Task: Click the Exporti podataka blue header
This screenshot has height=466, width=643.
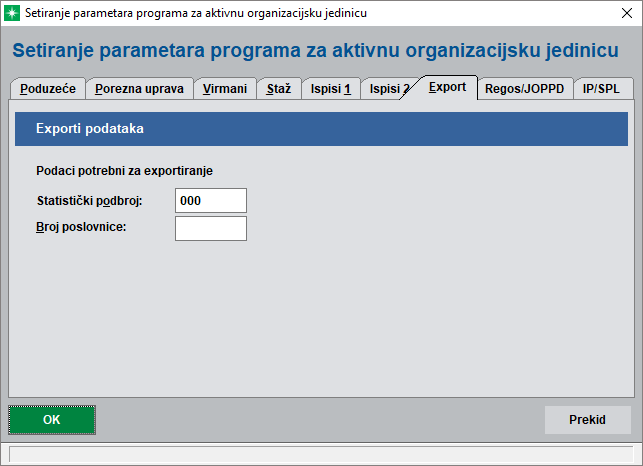Action: click(x=321, y=130)
